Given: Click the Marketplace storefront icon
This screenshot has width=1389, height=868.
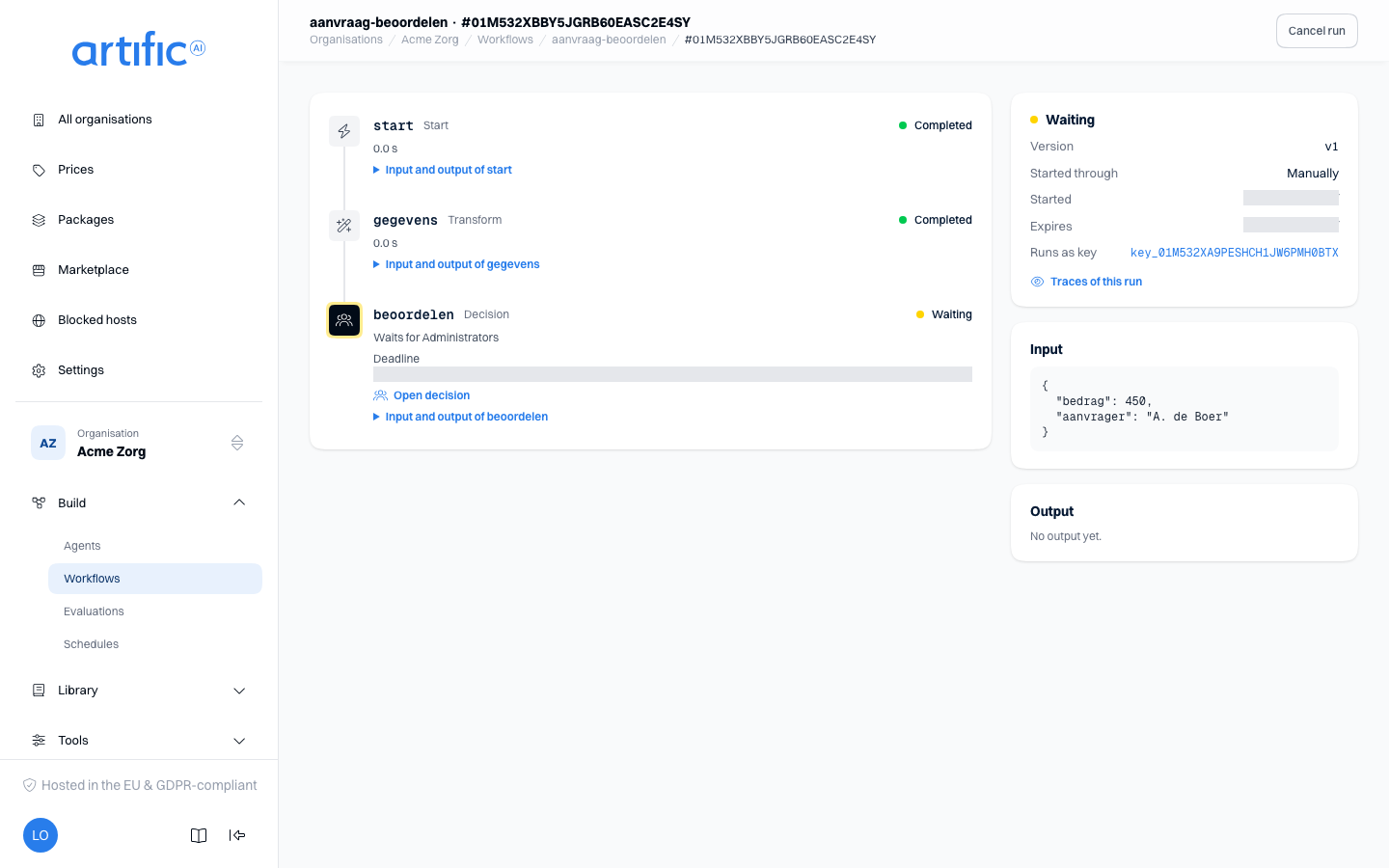Looking at the screenshot, I should point(39,270).
